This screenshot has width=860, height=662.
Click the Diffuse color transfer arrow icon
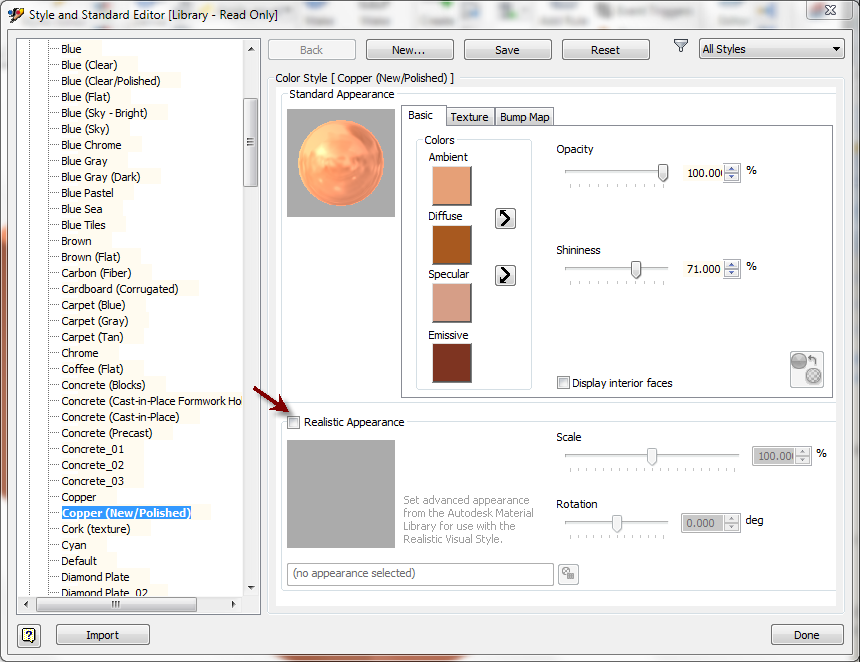pos(506,218)
